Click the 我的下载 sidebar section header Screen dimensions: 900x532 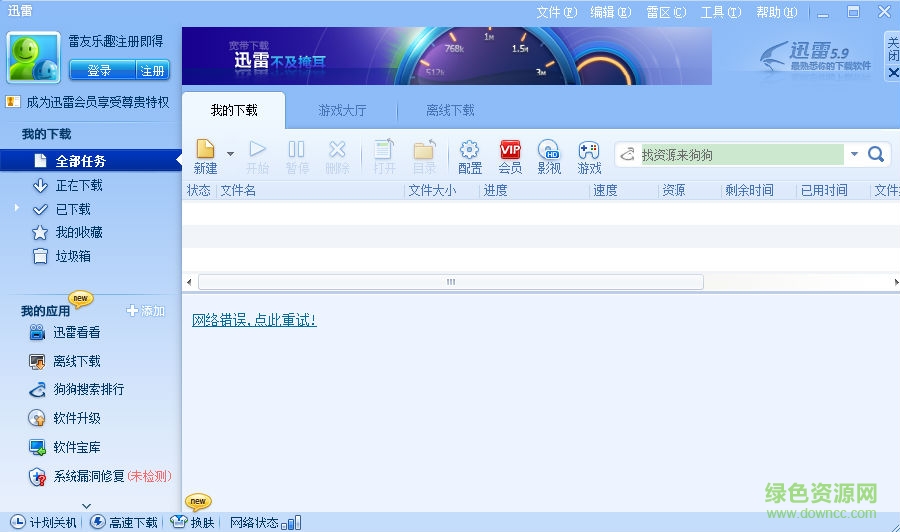click(x=46, y=134)
